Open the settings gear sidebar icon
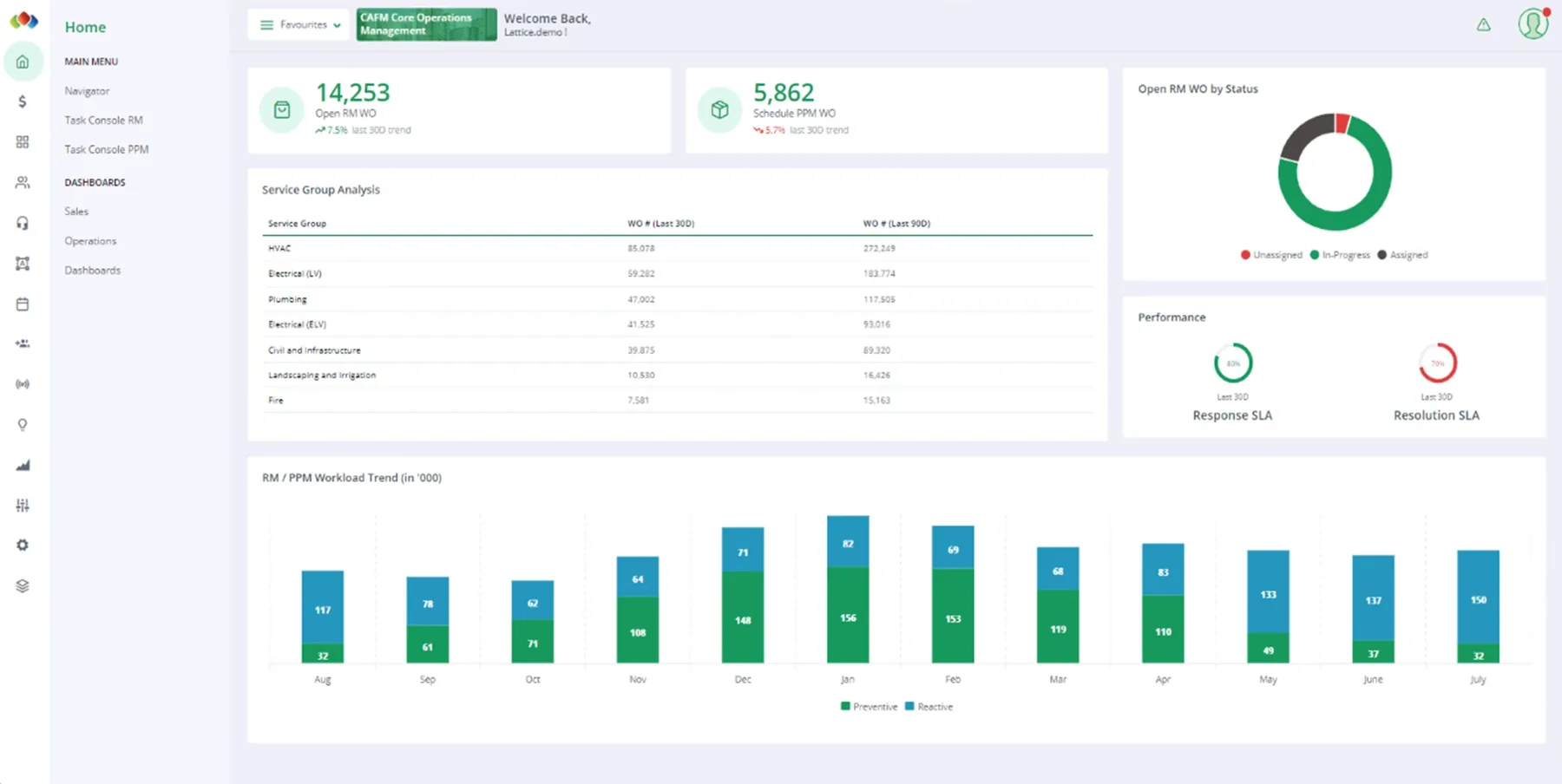 pos(23,546)
